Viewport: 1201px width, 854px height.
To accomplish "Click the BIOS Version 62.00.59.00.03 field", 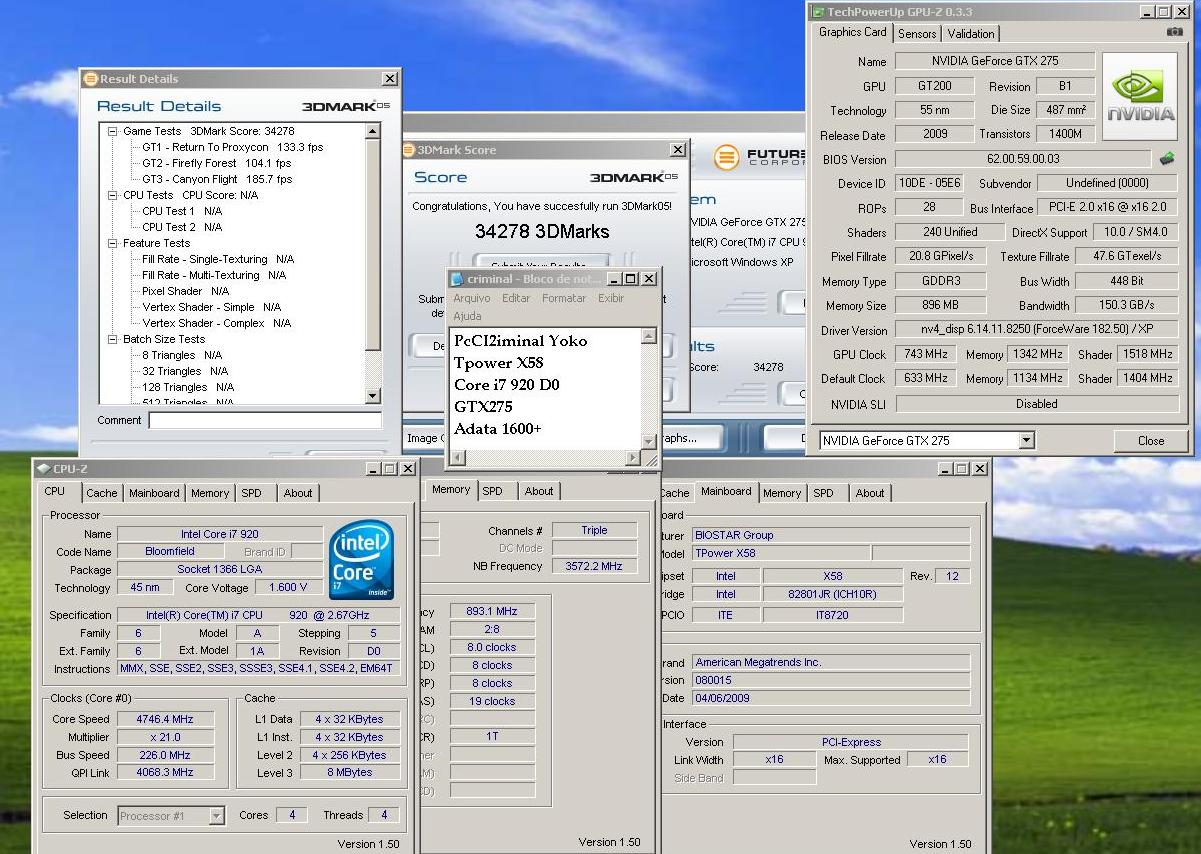I will (x=1023, y=159).
